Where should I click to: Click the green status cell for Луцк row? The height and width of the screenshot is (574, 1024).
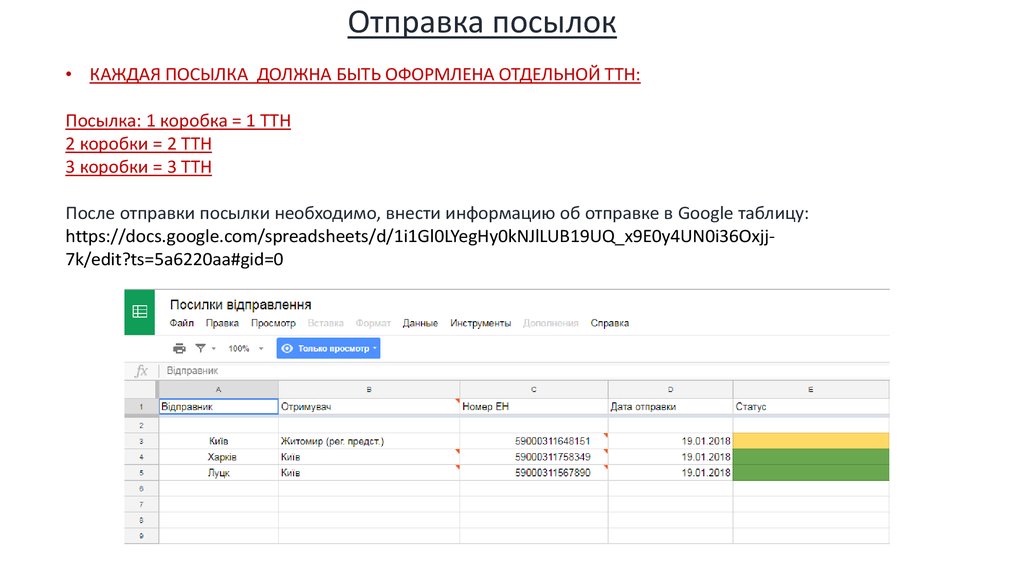(810, 473)
